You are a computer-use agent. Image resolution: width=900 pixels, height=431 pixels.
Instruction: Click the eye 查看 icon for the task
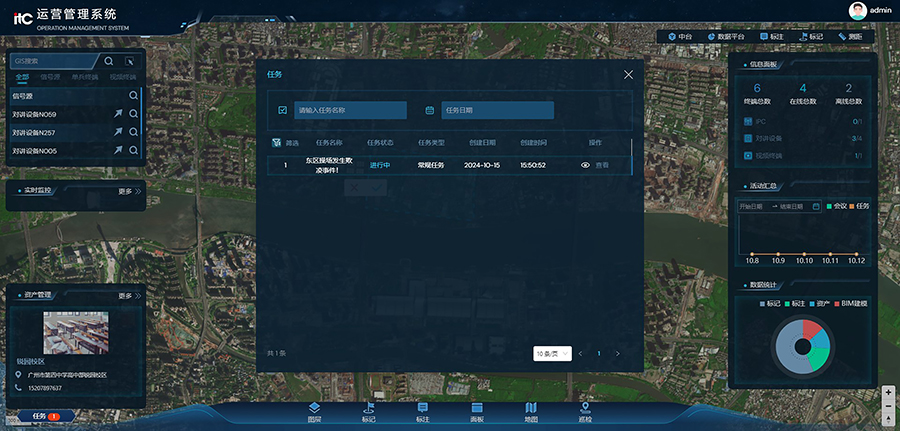tap(586, 165)
